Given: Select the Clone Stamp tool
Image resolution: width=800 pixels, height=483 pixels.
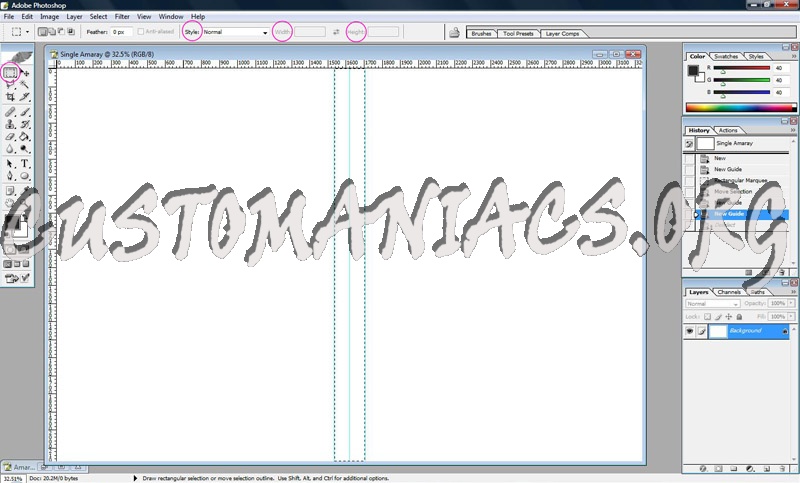Looking at the screenshot, I should pyautogui.click(x=10, y=124).
